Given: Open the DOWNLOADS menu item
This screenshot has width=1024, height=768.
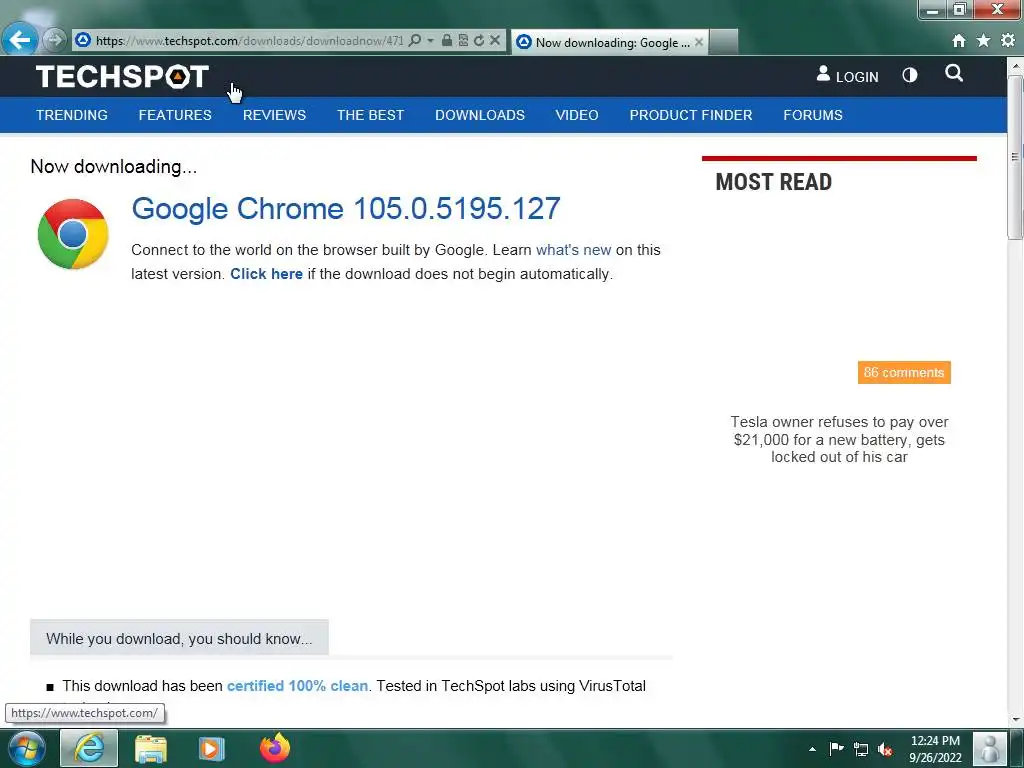Looking at the screenshot, I should (x=480, y=115).
